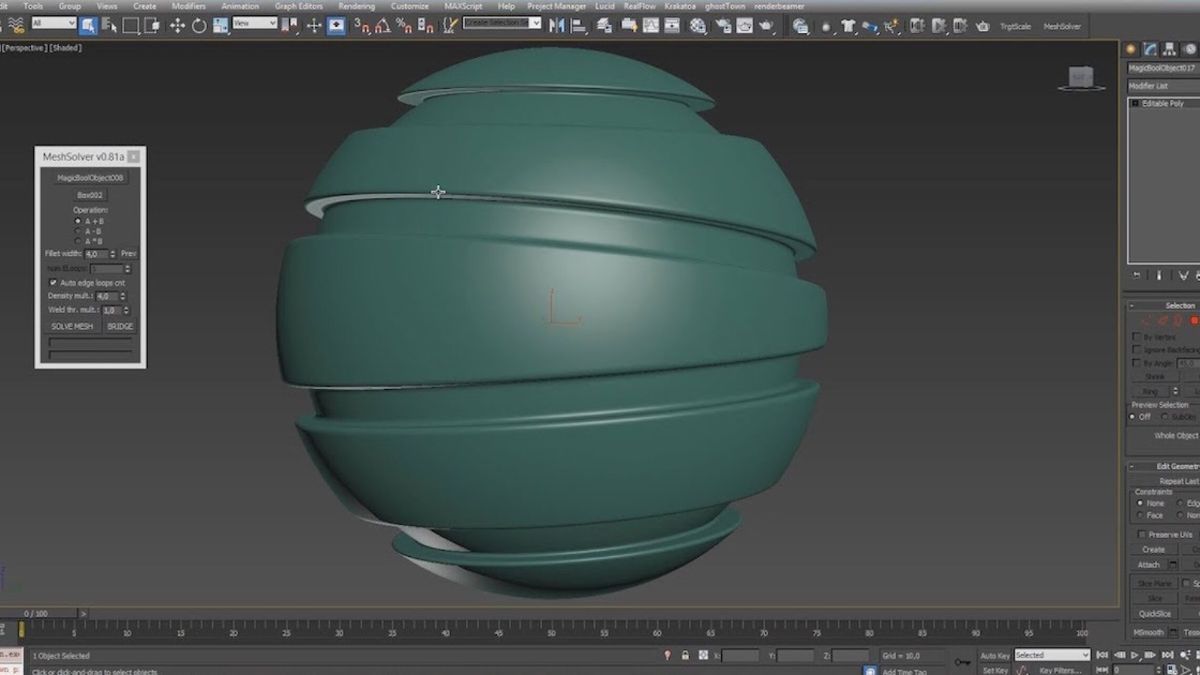This screenshot has height=675, width=1200.
Task: Click the Align tool icon
Action: [x=581, y=24]
